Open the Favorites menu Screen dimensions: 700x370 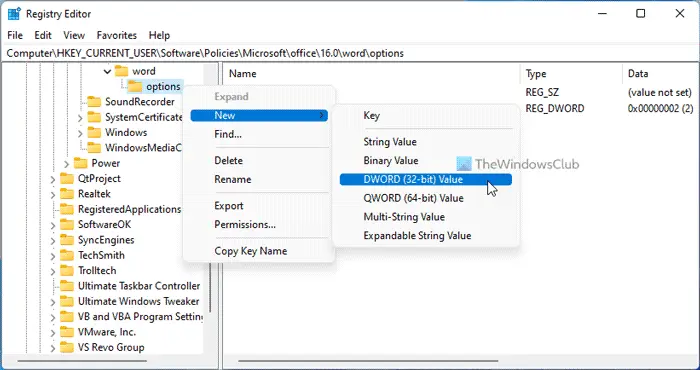click(117, 35)
